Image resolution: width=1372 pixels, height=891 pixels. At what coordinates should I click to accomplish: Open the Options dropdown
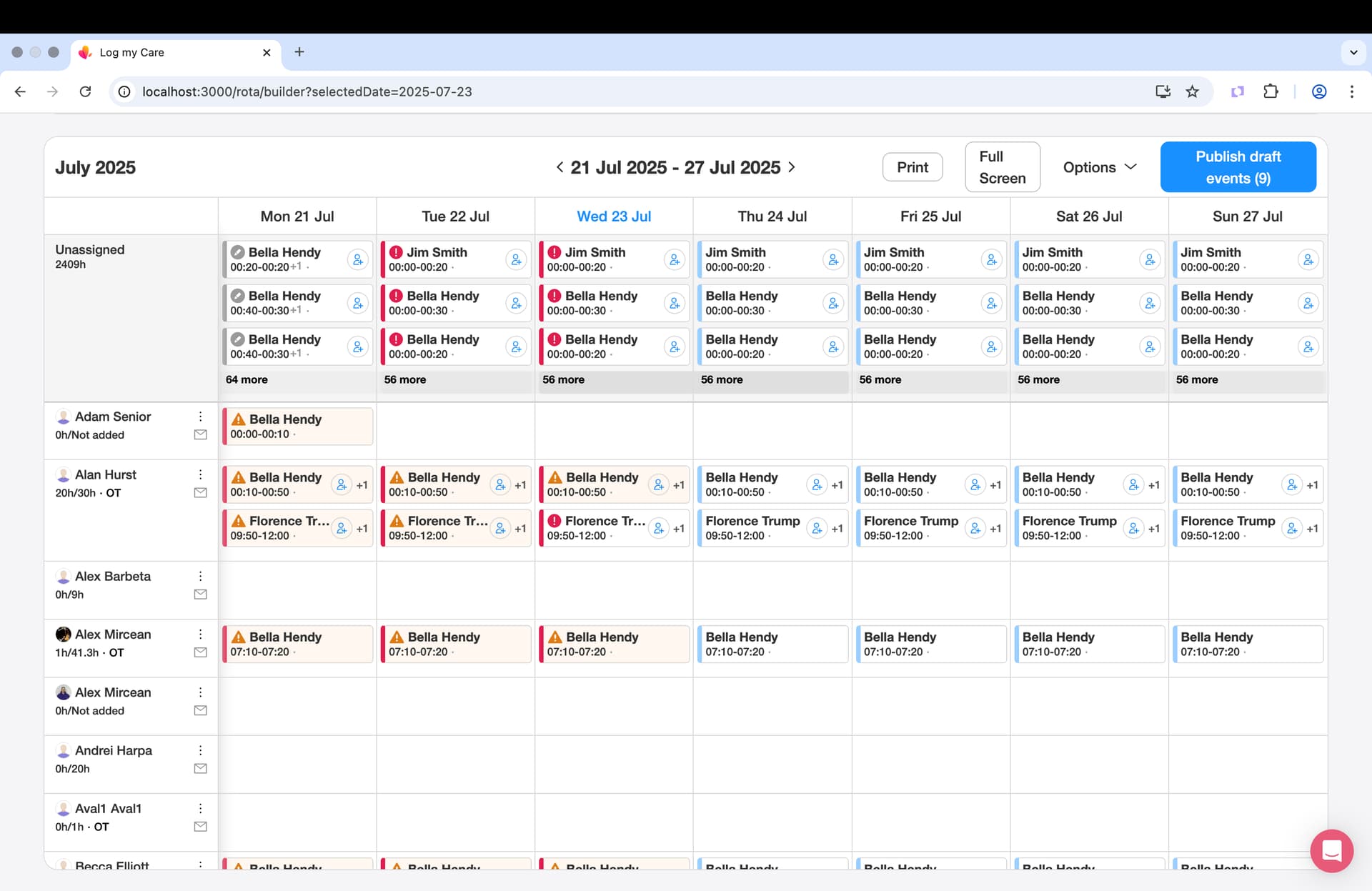[x=1099, y=167]
